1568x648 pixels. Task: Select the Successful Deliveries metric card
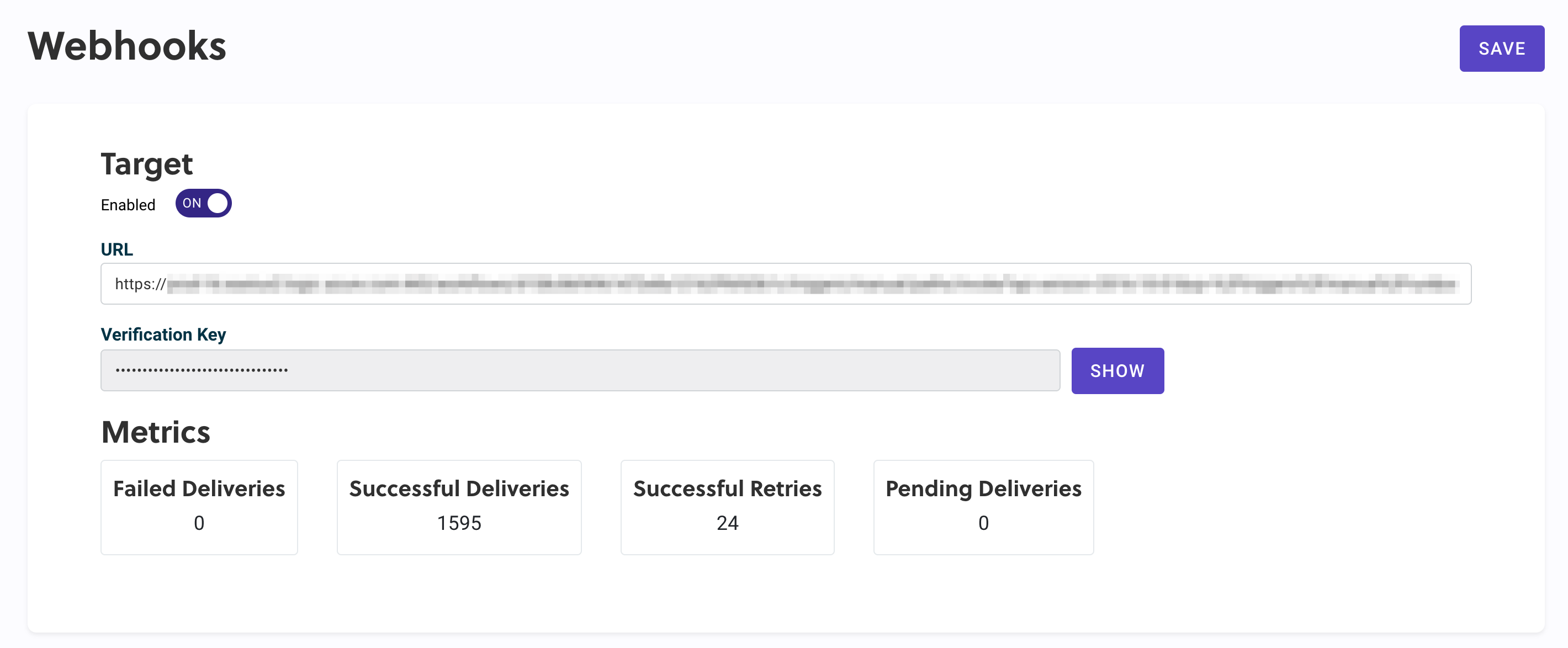point(459,507)
